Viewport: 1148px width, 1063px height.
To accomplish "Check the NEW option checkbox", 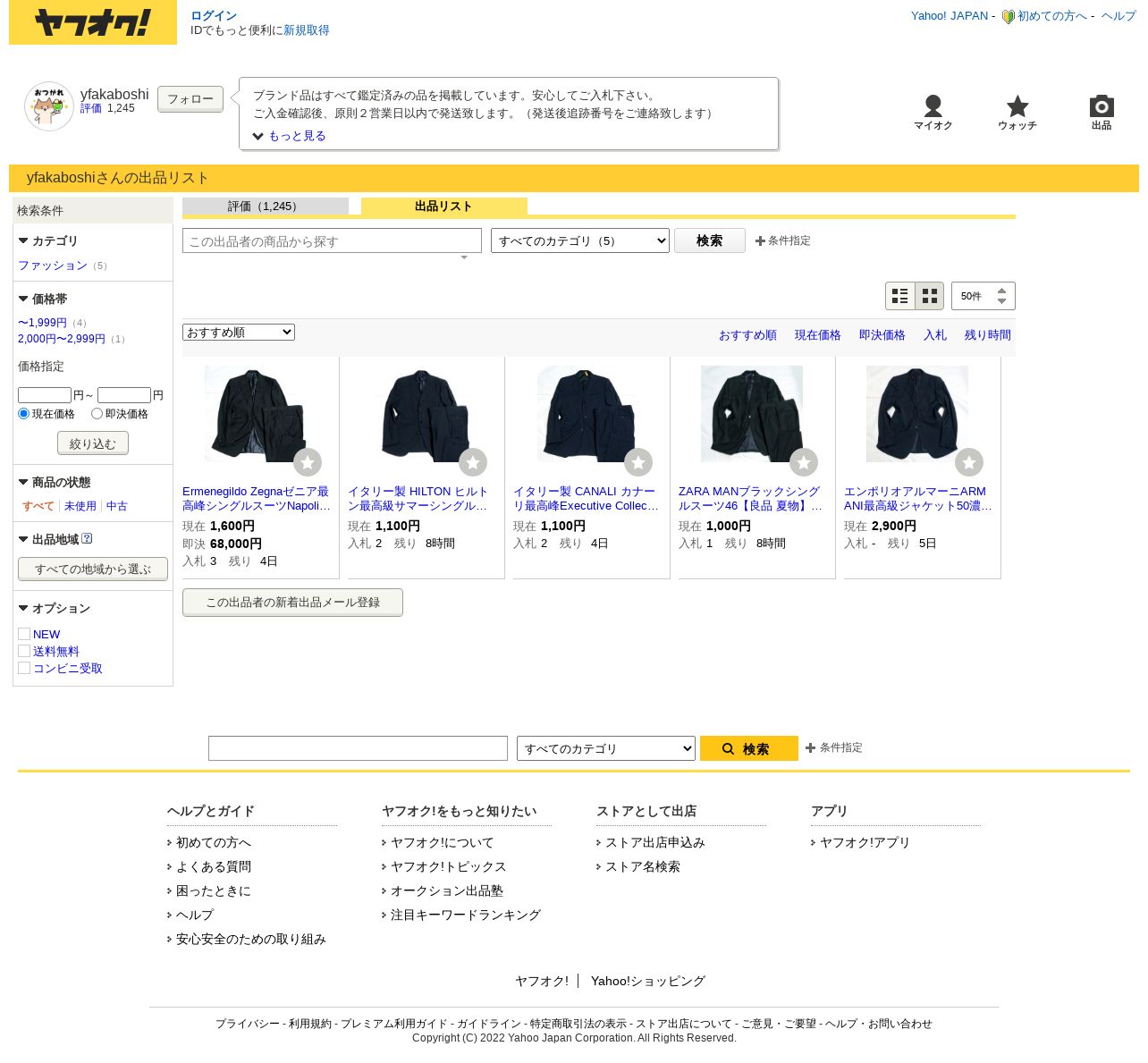I will (x=24, y=634).
